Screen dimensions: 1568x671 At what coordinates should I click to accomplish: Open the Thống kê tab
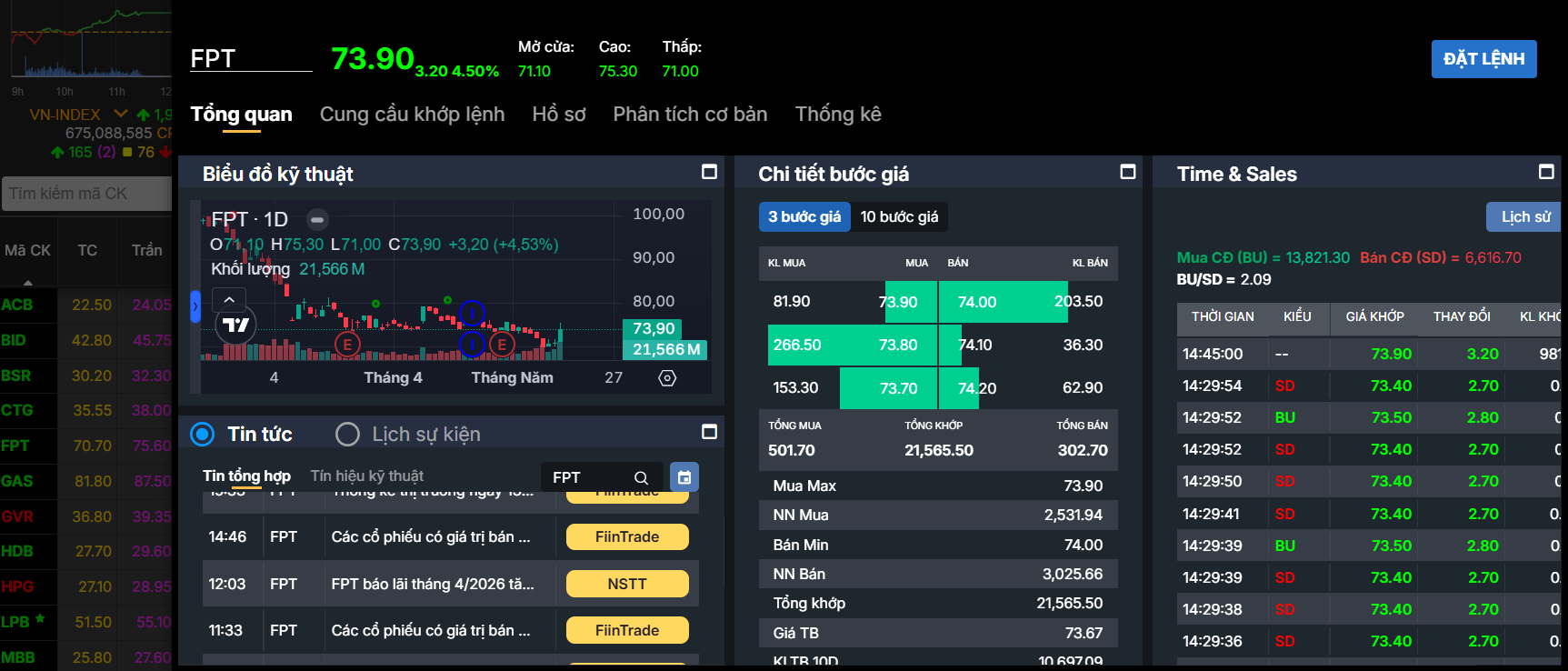[x=838, y=114]
